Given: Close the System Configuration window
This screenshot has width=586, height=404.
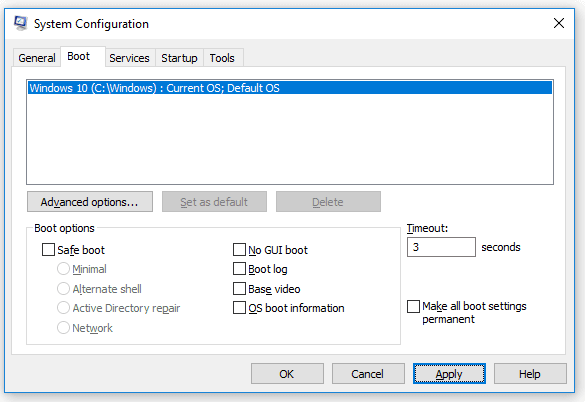Looking at the screenshot, I should click(559, 23).
